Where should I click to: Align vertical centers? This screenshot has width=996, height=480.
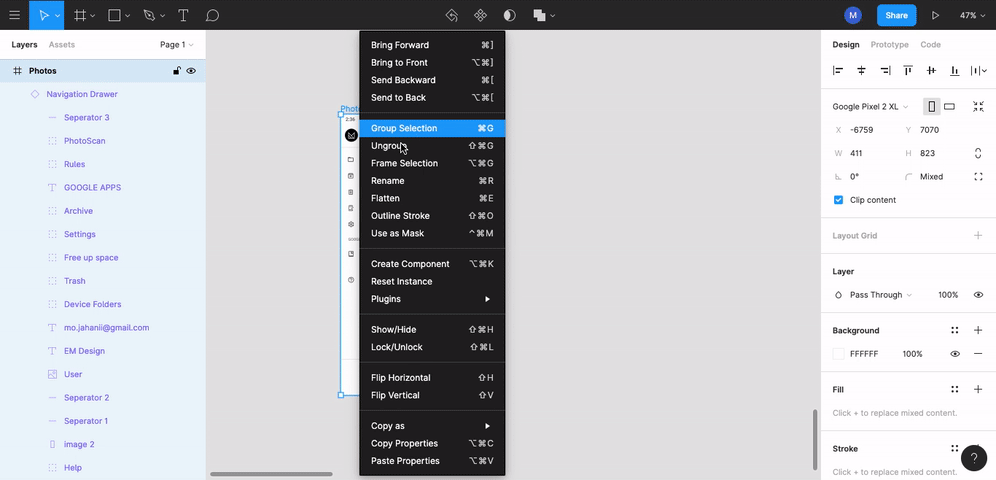coord(931,70)
